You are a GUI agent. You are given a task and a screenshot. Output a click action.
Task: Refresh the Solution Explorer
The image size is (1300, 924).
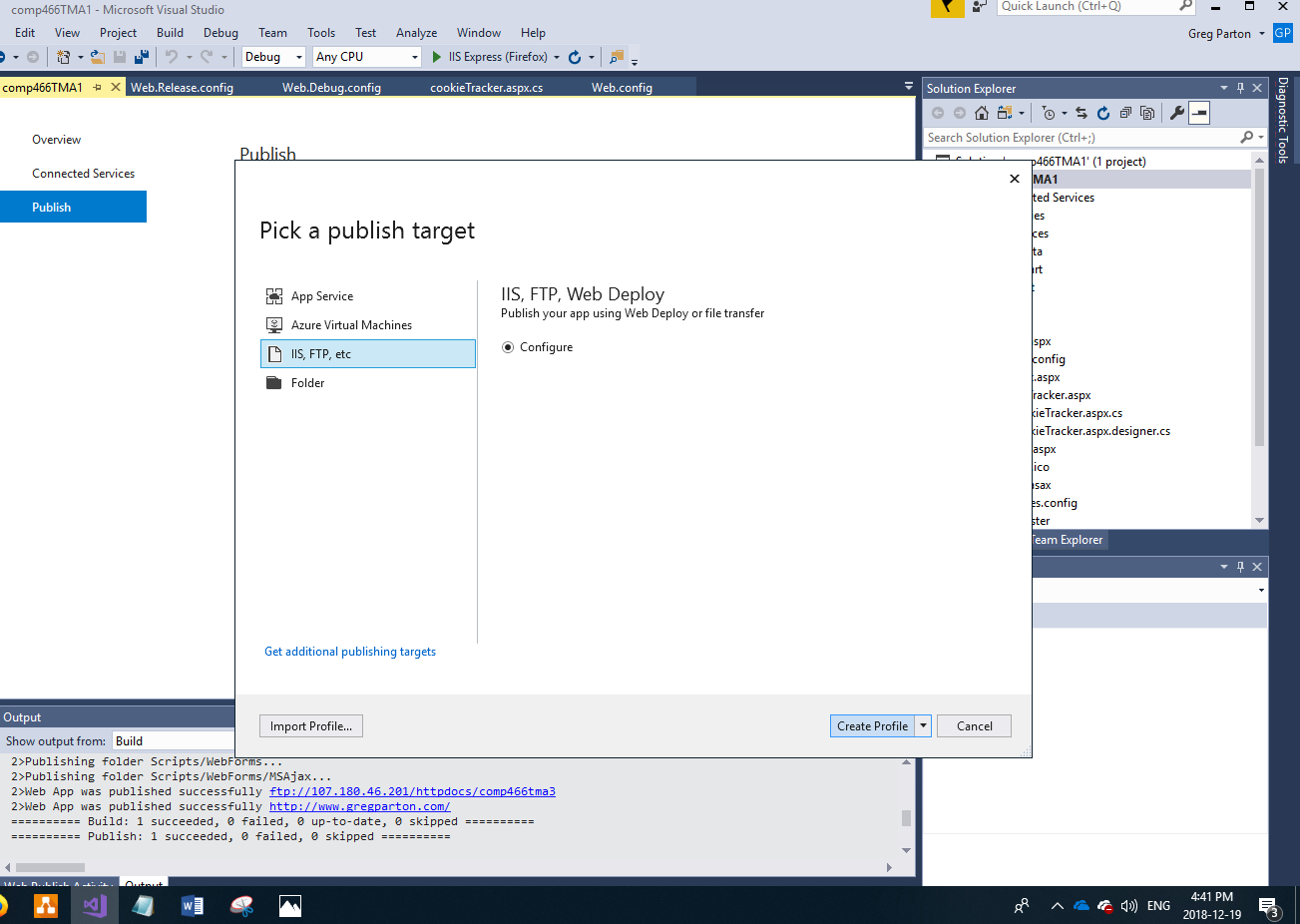point(1103,113)
